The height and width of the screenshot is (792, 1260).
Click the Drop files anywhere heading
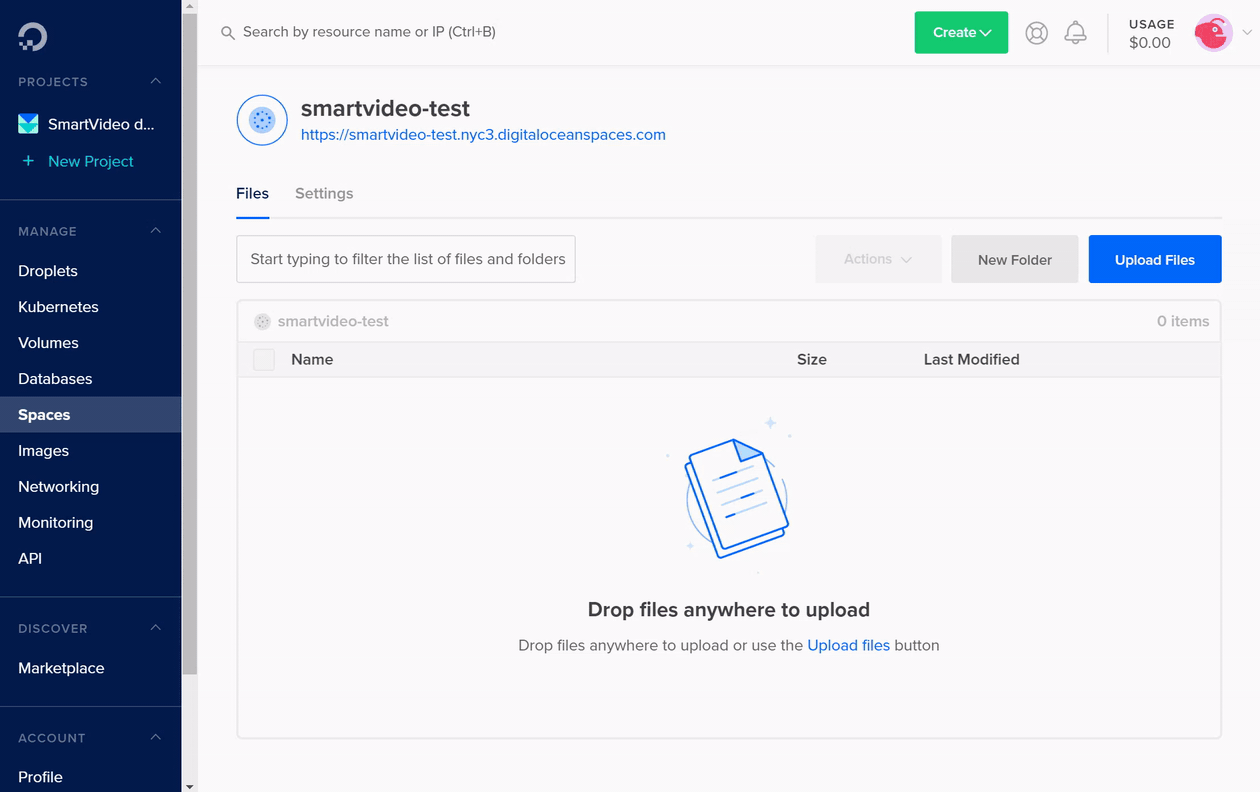(729, 610)
